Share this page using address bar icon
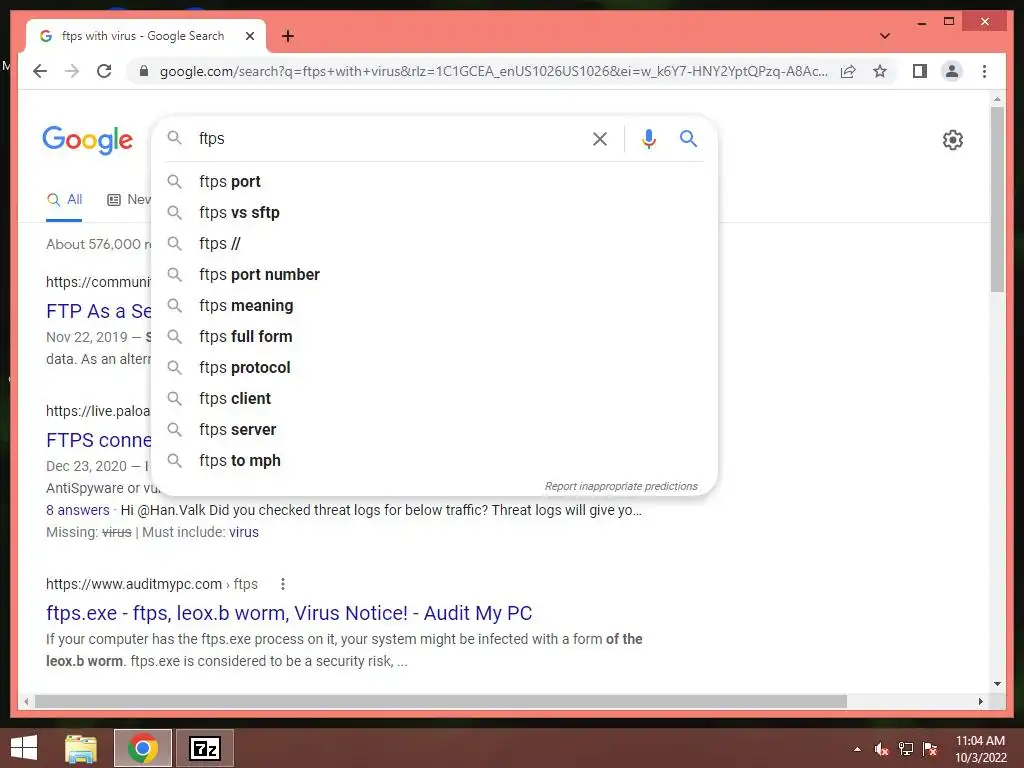Viewport: 1024px width, 768px height. pos(848,71)
